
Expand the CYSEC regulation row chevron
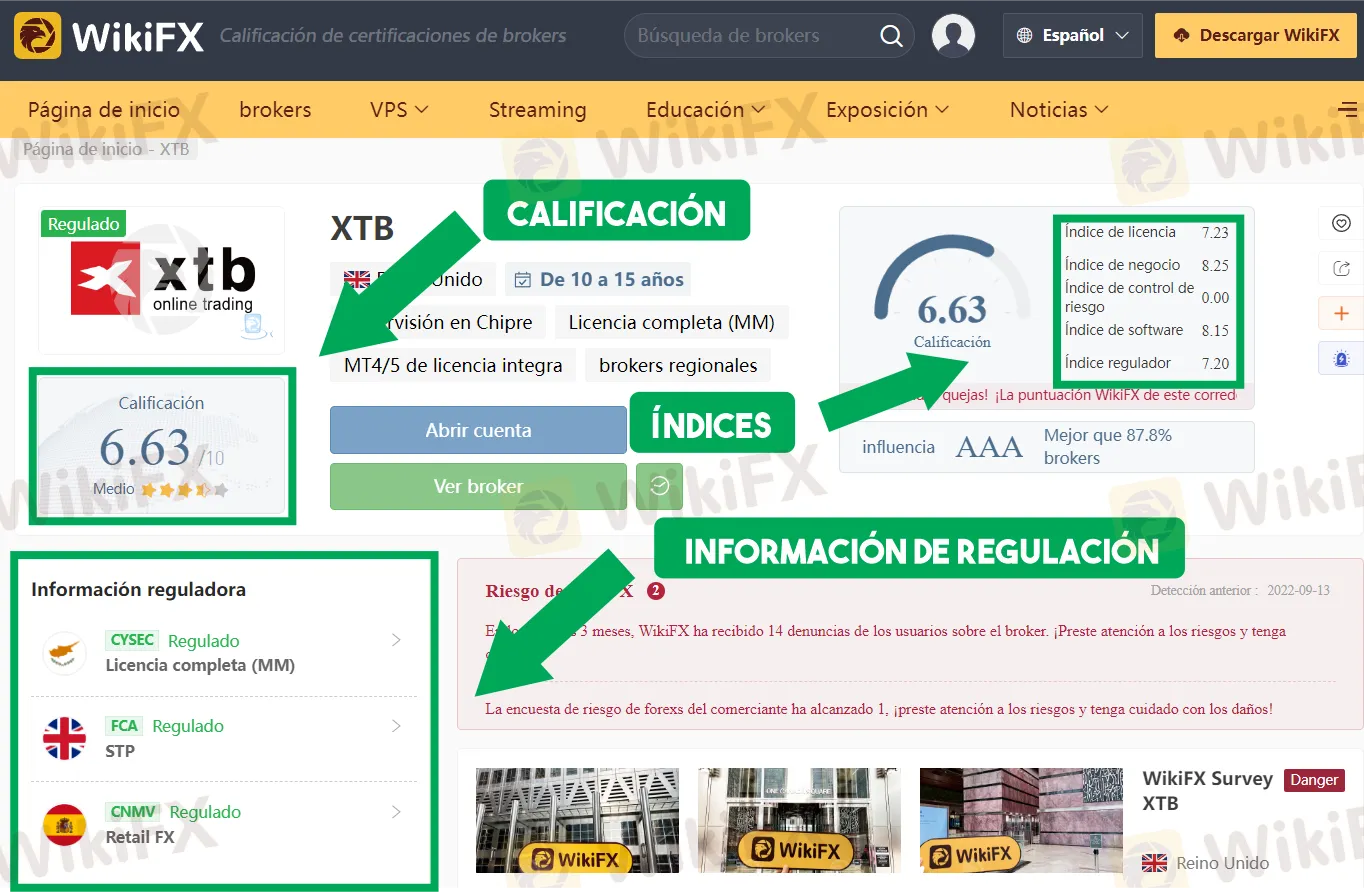[x=396, y=640]
